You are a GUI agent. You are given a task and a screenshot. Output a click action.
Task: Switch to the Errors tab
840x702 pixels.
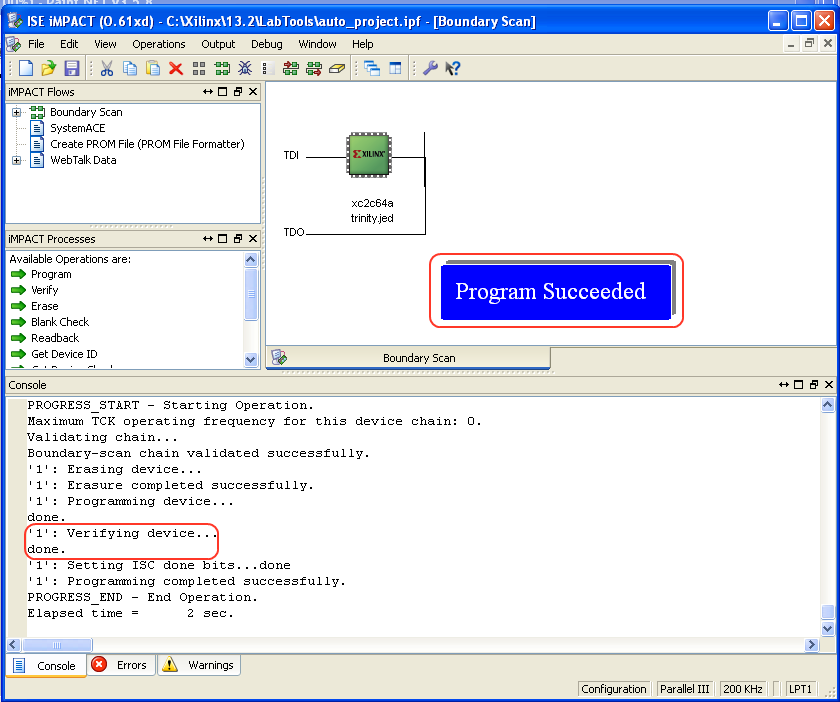pos(121,665)
